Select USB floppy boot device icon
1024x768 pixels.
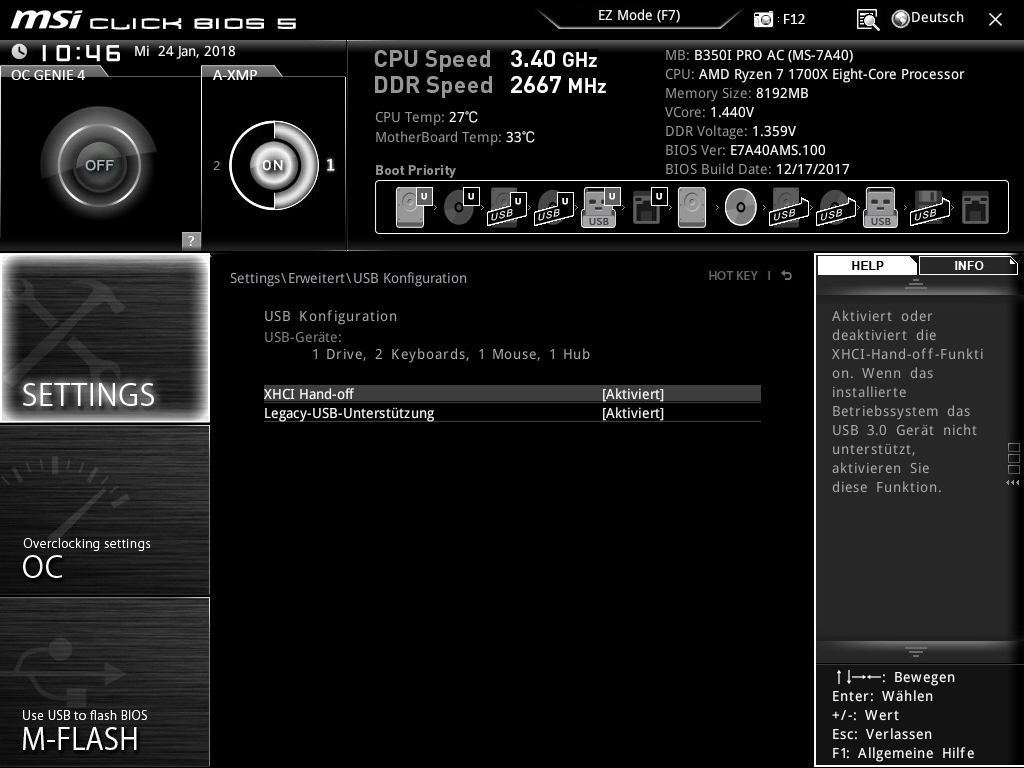pos(930,208)
